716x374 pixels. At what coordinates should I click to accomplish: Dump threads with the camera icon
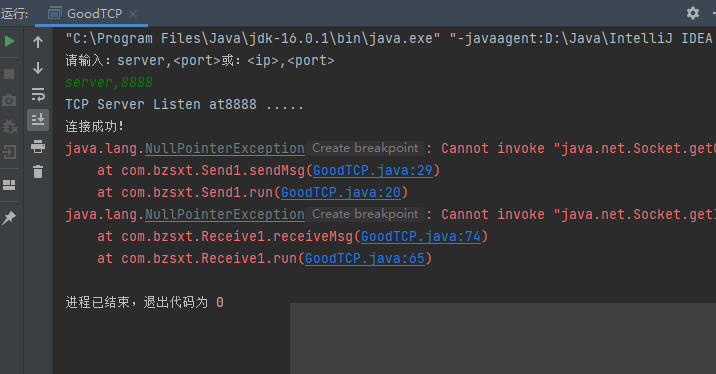click(9, 100)
